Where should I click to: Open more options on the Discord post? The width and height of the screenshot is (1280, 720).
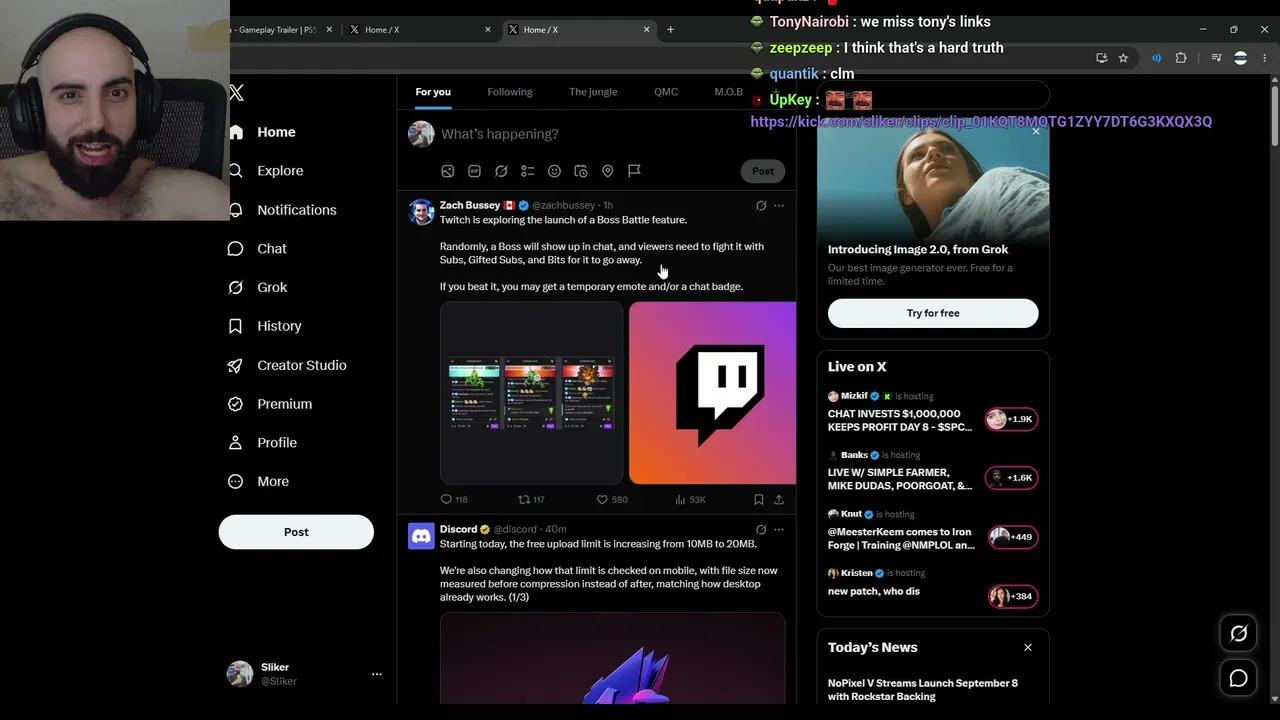(779, 530)
